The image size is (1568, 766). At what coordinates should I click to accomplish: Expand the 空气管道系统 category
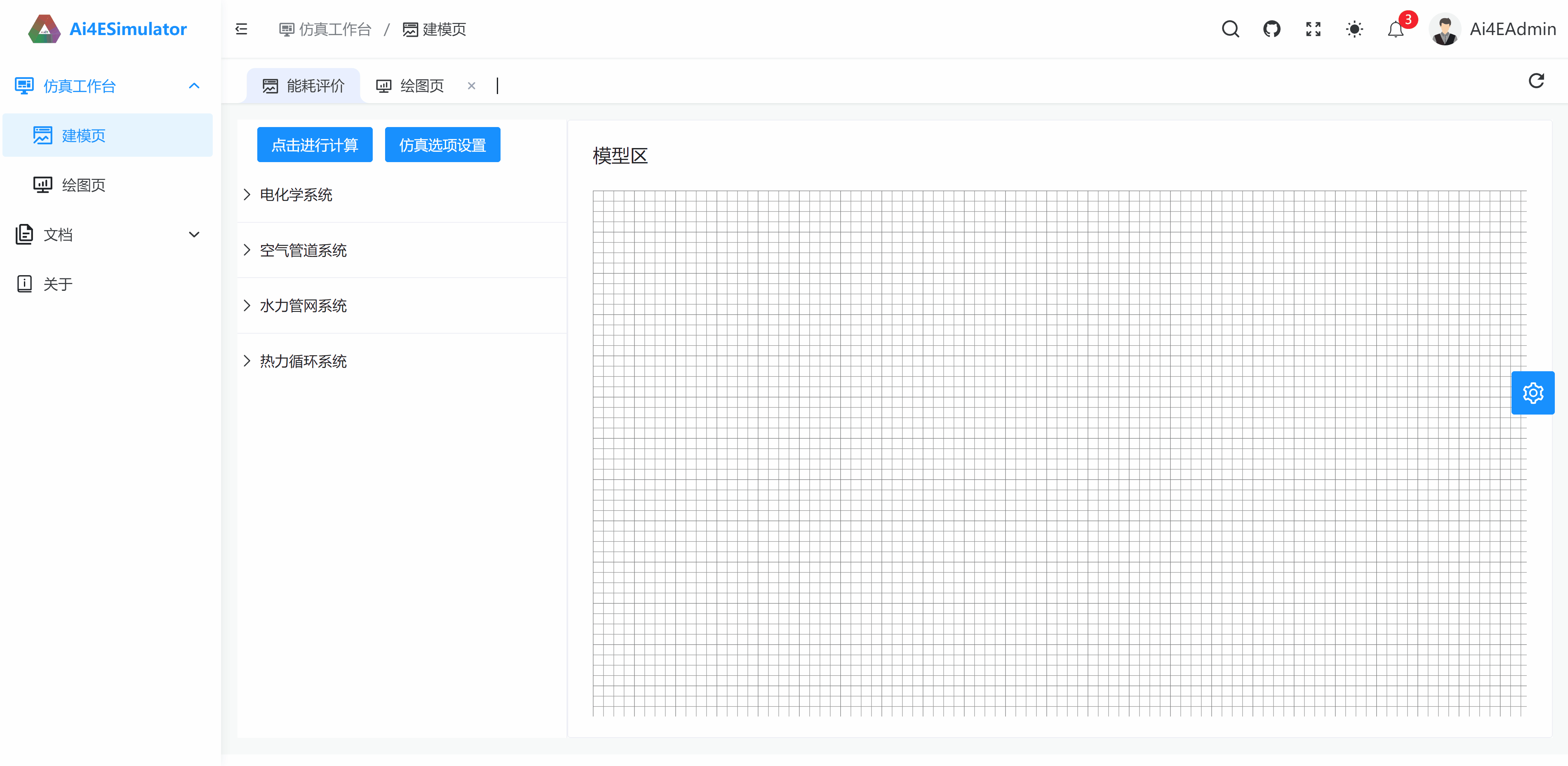pos(303,250)
